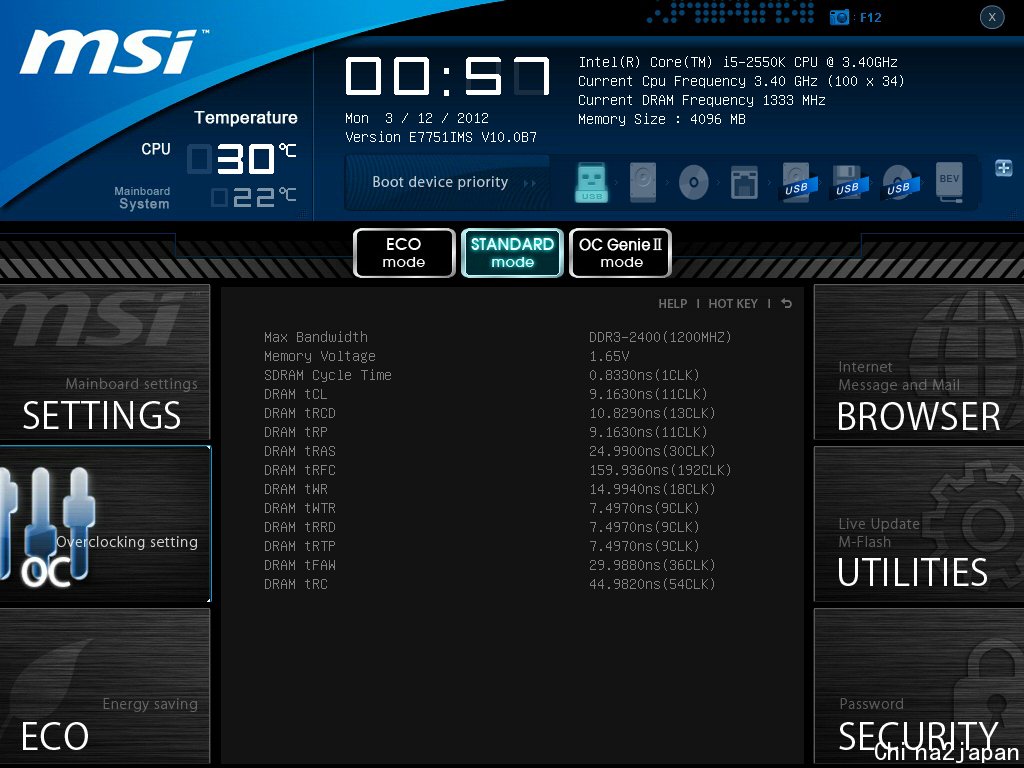Click the 0.8330ns(1CLK) value
Viewport: 1024px width, 768px height.
coord(644,375)
